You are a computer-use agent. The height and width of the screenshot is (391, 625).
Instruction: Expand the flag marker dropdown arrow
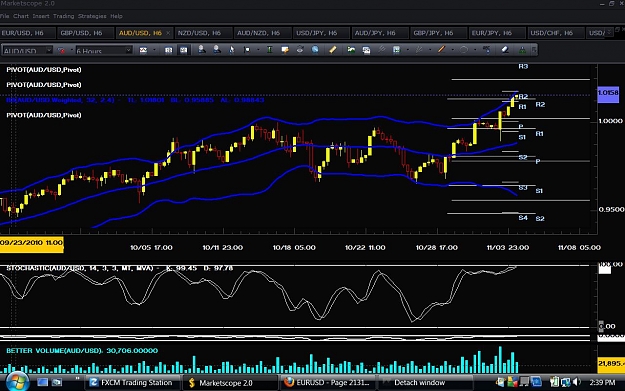(258, 50)
